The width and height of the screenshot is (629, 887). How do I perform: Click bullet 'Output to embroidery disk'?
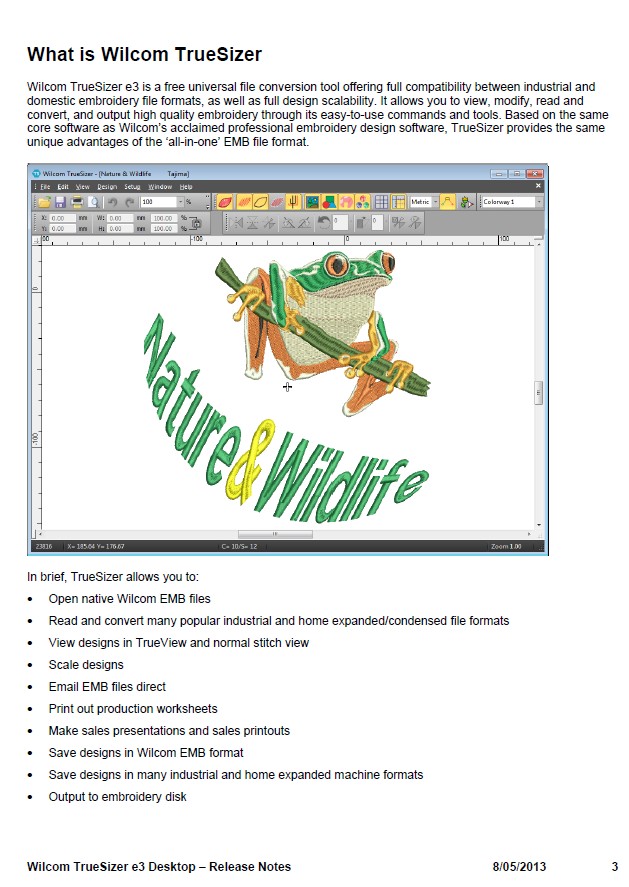coord(117,796)
